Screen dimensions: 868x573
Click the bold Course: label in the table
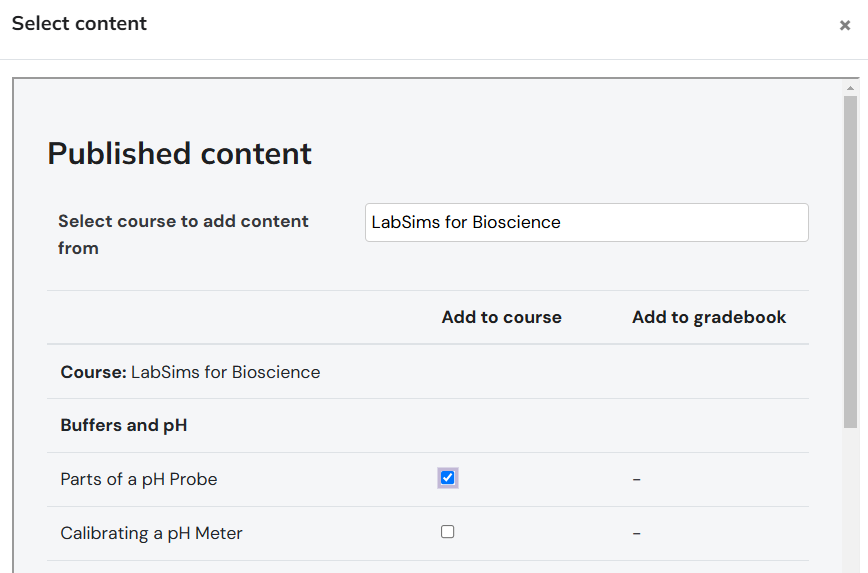pyautogui.click(x=93, y=372)
